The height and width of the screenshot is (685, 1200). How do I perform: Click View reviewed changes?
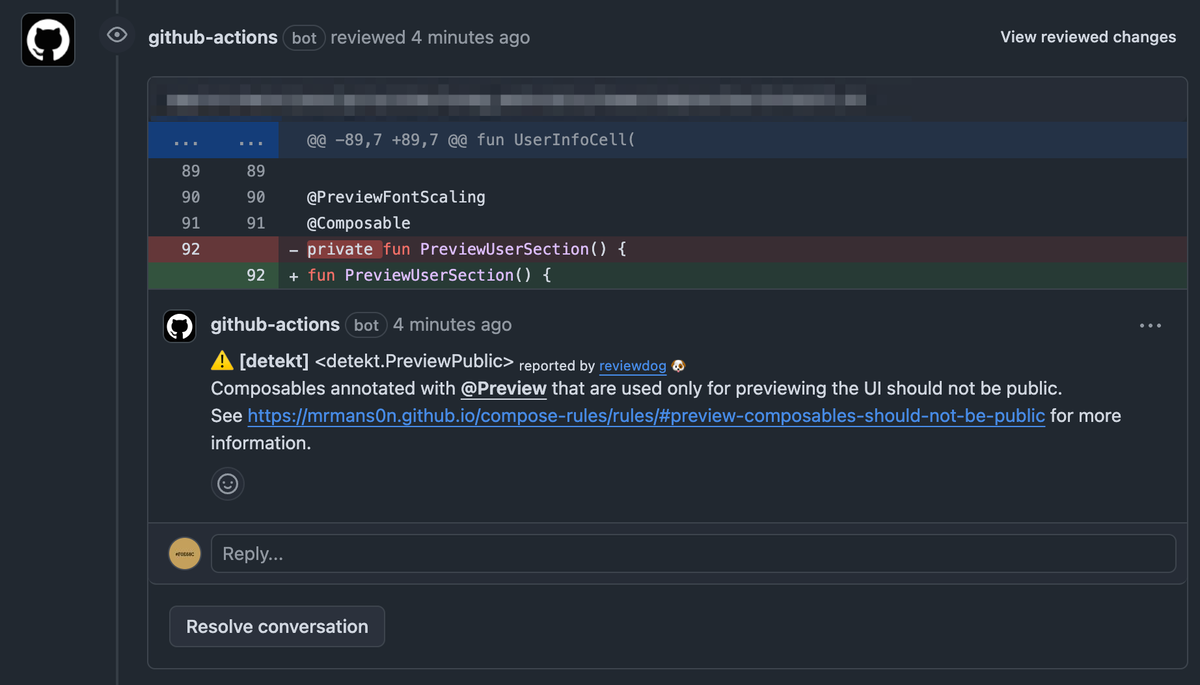[x=1088, y=37]
